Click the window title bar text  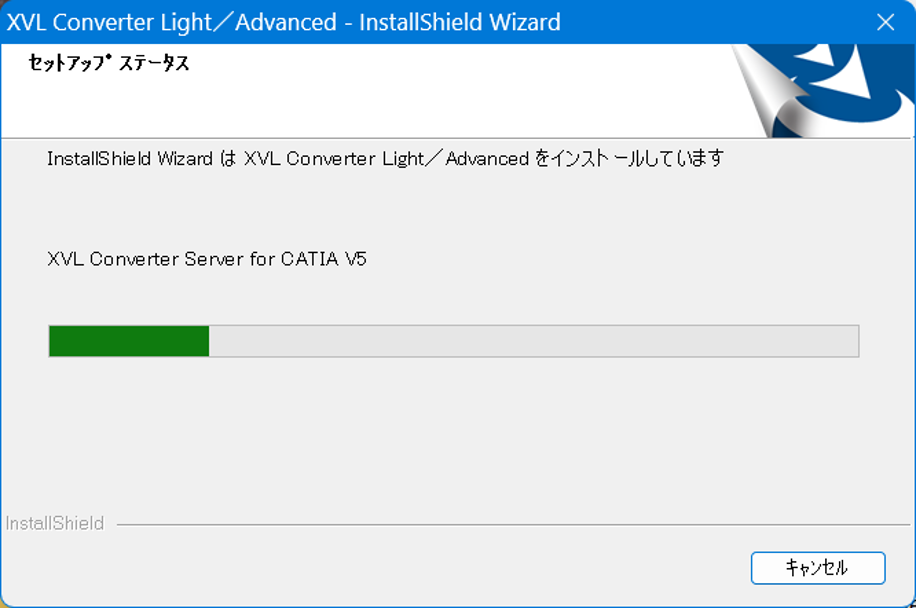pyautogui.click(x=283, y=22)
